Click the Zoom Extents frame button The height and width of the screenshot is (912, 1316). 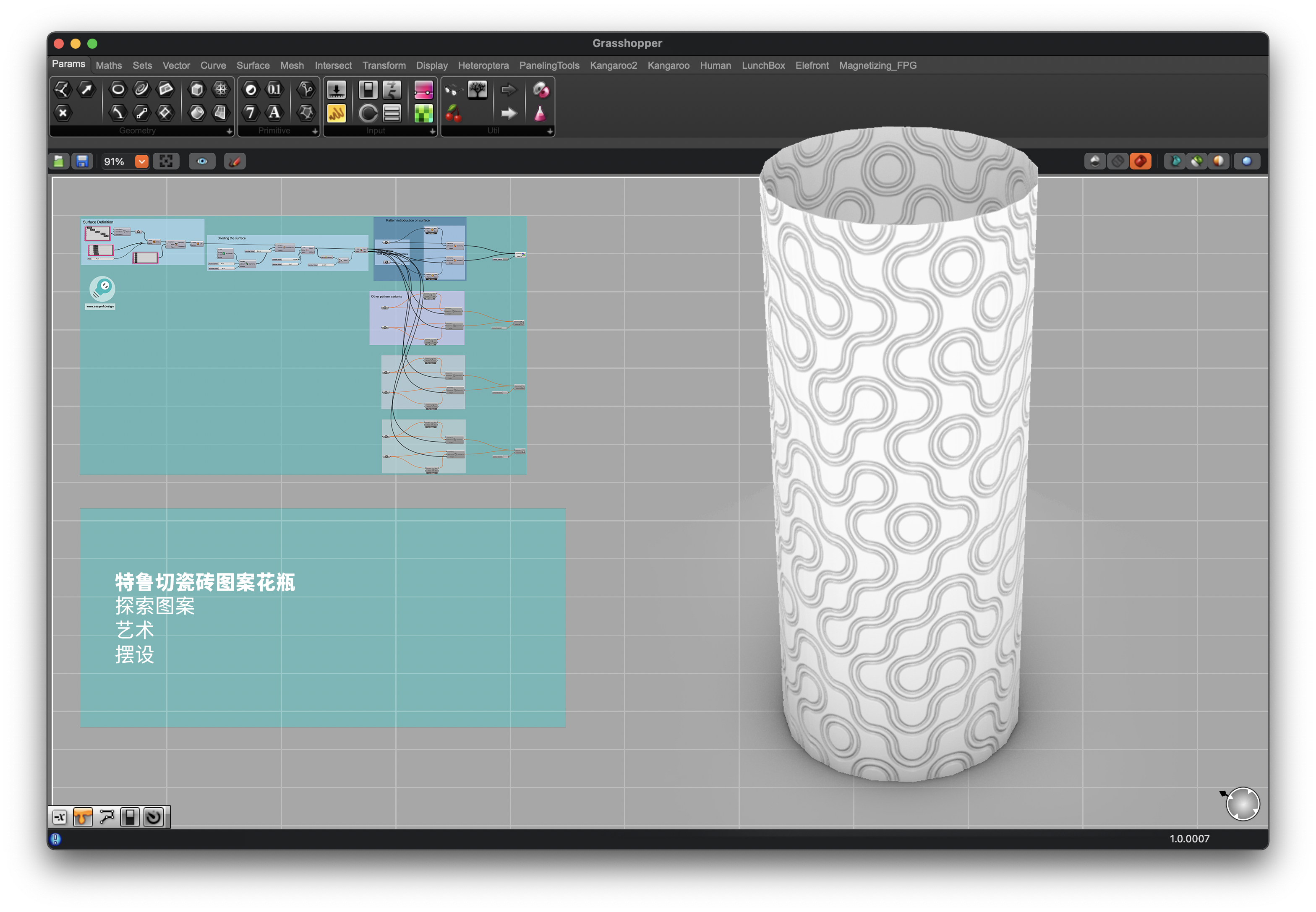(166, 162)
